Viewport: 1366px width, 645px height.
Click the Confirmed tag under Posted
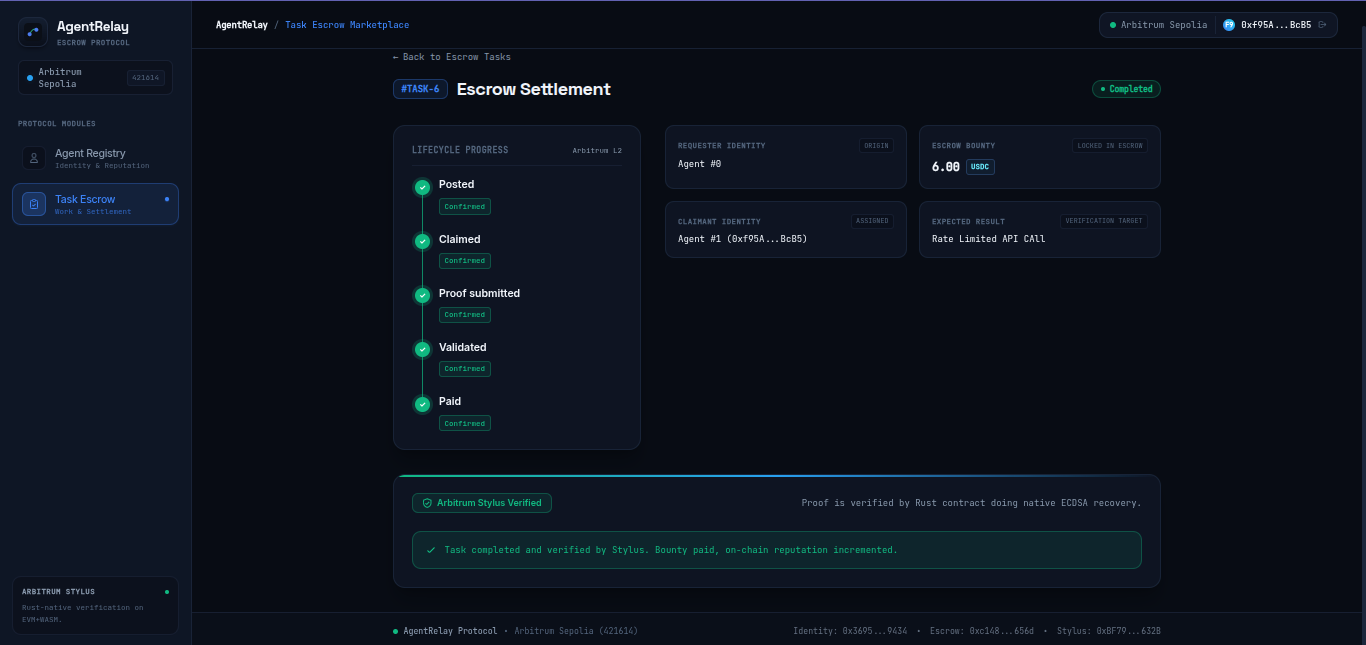coord(465,207)
